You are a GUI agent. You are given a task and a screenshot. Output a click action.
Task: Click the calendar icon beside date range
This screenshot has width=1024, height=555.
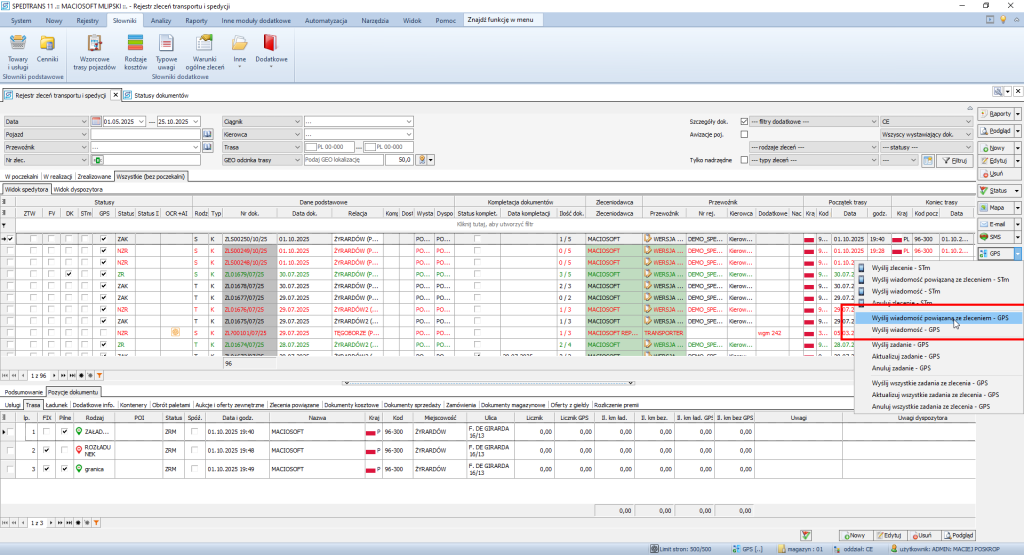96,121
